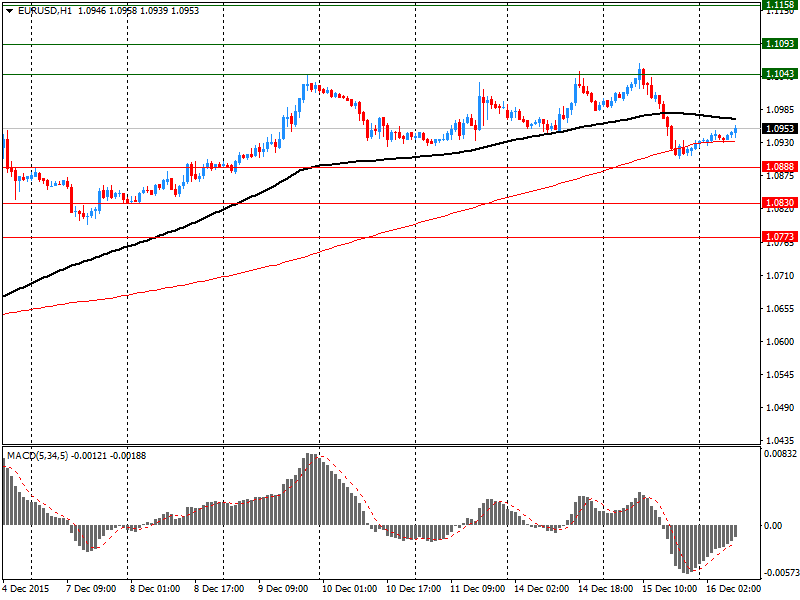Click the 1.0710 price scale value

point(780,276)
